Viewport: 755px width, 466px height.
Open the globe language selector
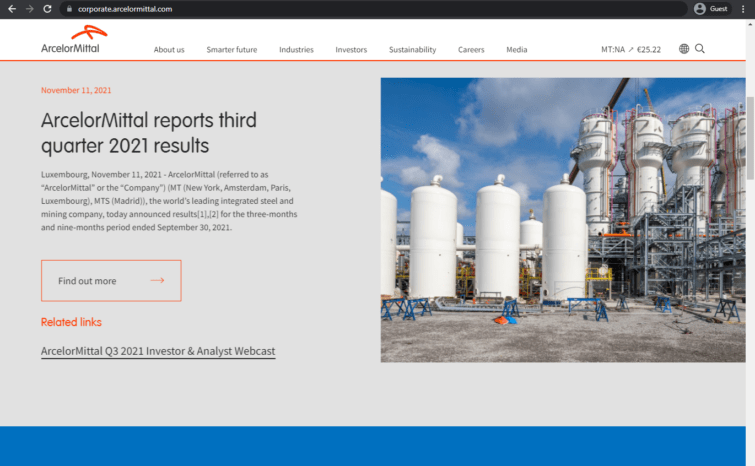(x=684, y=49)
